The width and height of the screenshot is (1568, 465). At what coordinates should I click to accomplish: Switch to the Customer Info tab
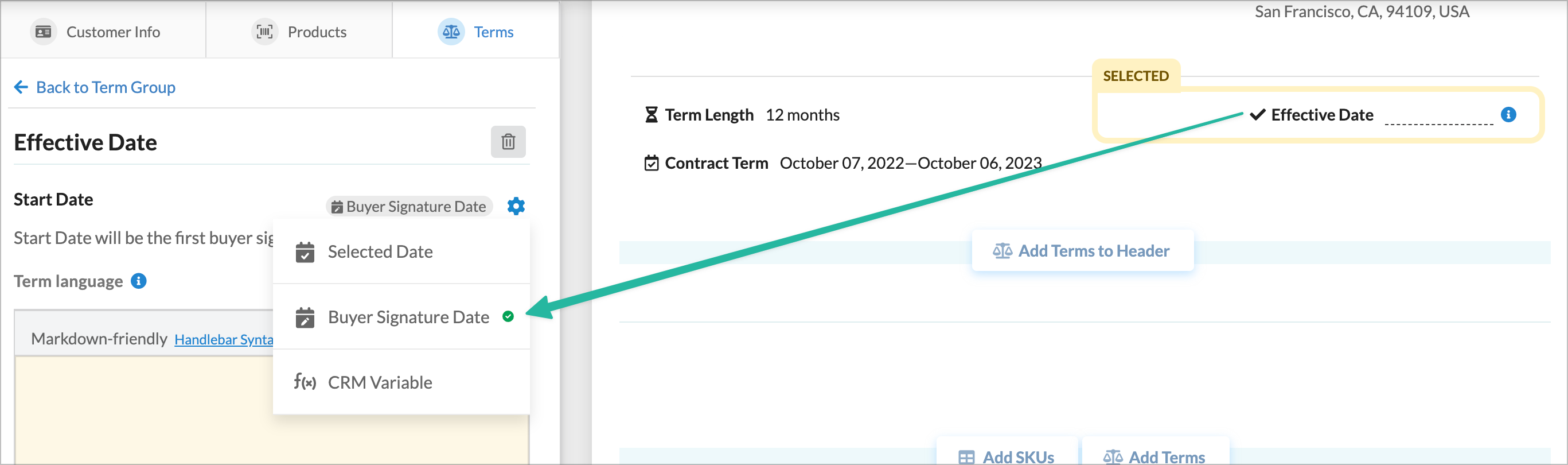[x=97, y=32]
